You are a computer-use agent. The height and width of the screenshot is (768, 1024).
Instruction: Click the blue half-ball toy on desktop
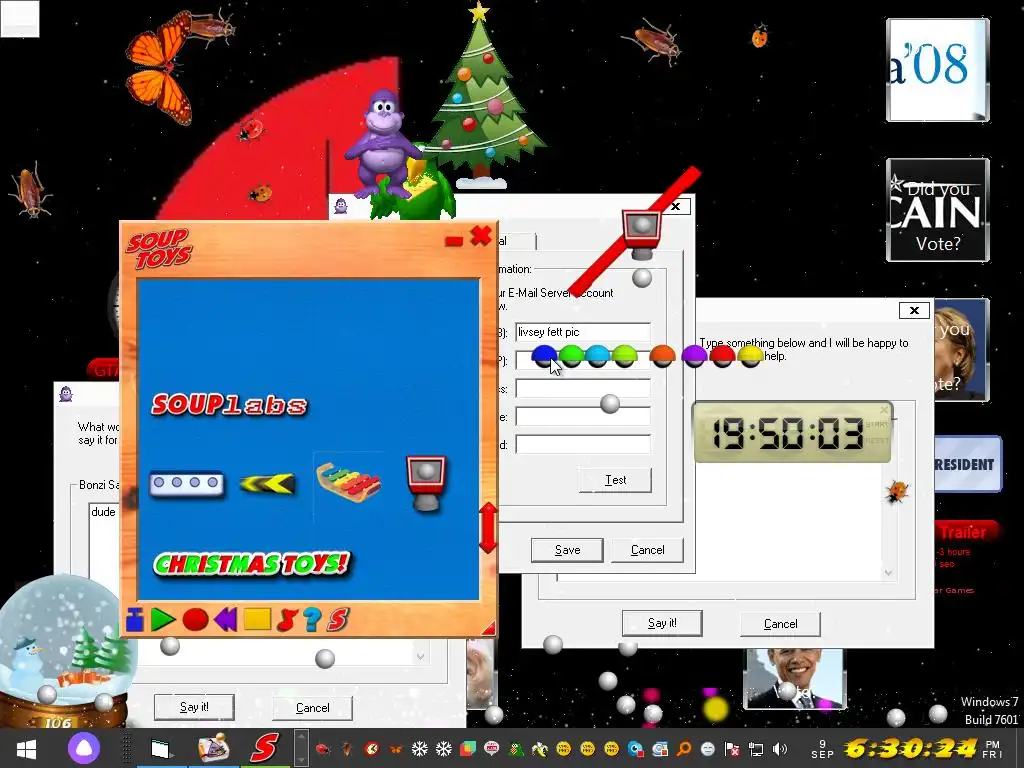[x=544, y=356]
